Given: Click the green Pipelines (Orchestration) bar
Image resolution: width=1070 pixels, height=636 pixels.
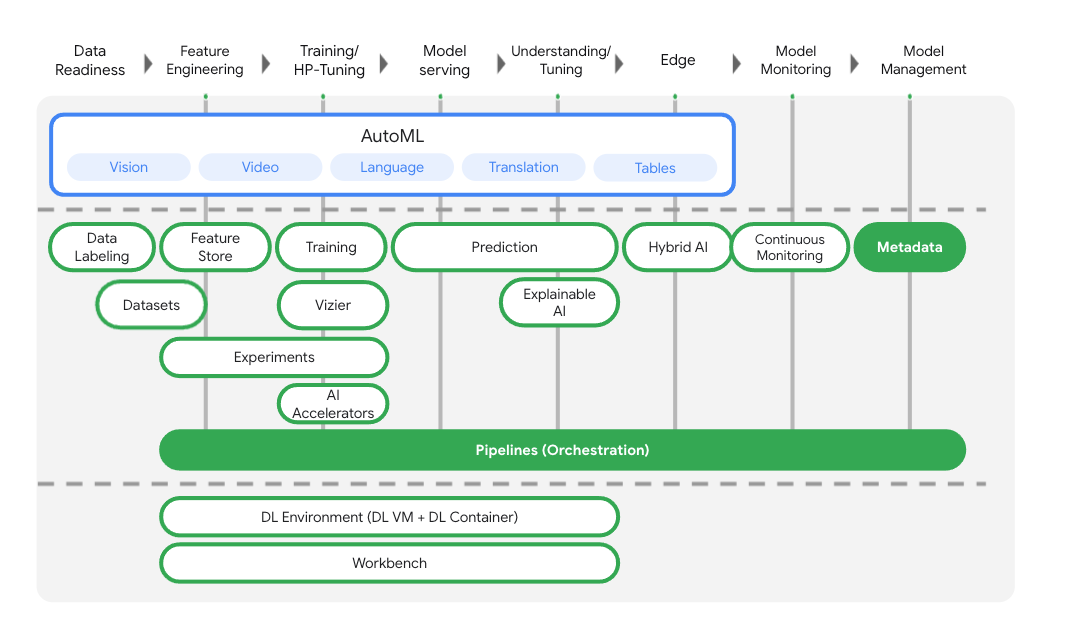Looking at the screenshot, I should tap(562, 450).
